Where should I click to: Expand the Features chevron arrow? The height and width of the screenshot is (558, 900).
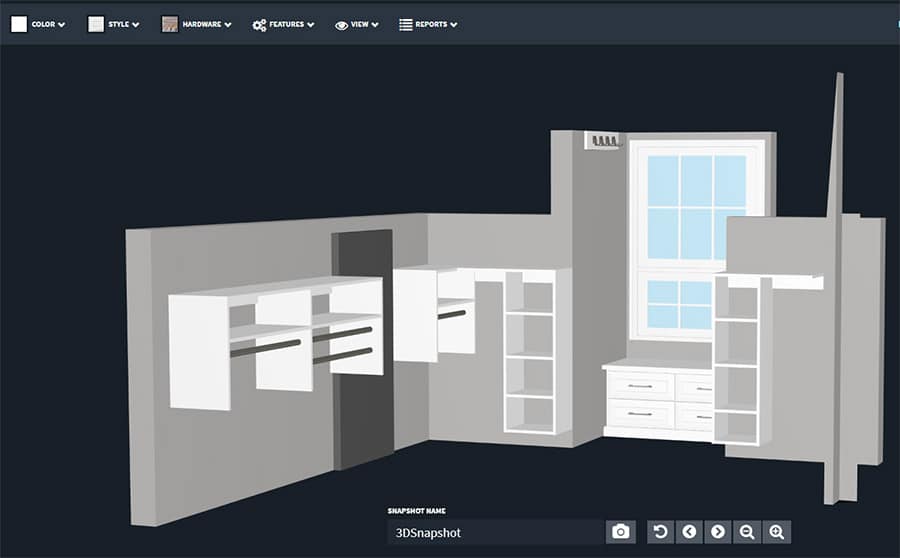pyautogui.click(x=311, y=25)
